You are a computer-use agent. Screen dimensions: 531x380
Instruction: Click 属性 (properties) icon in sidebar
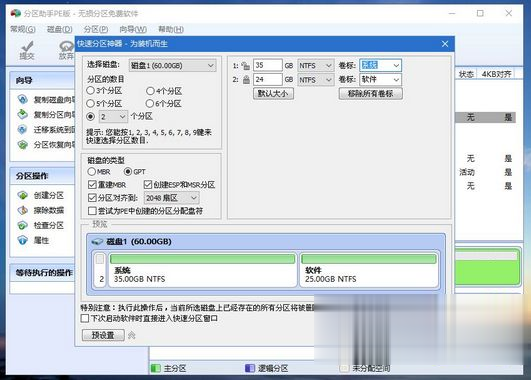23,240
